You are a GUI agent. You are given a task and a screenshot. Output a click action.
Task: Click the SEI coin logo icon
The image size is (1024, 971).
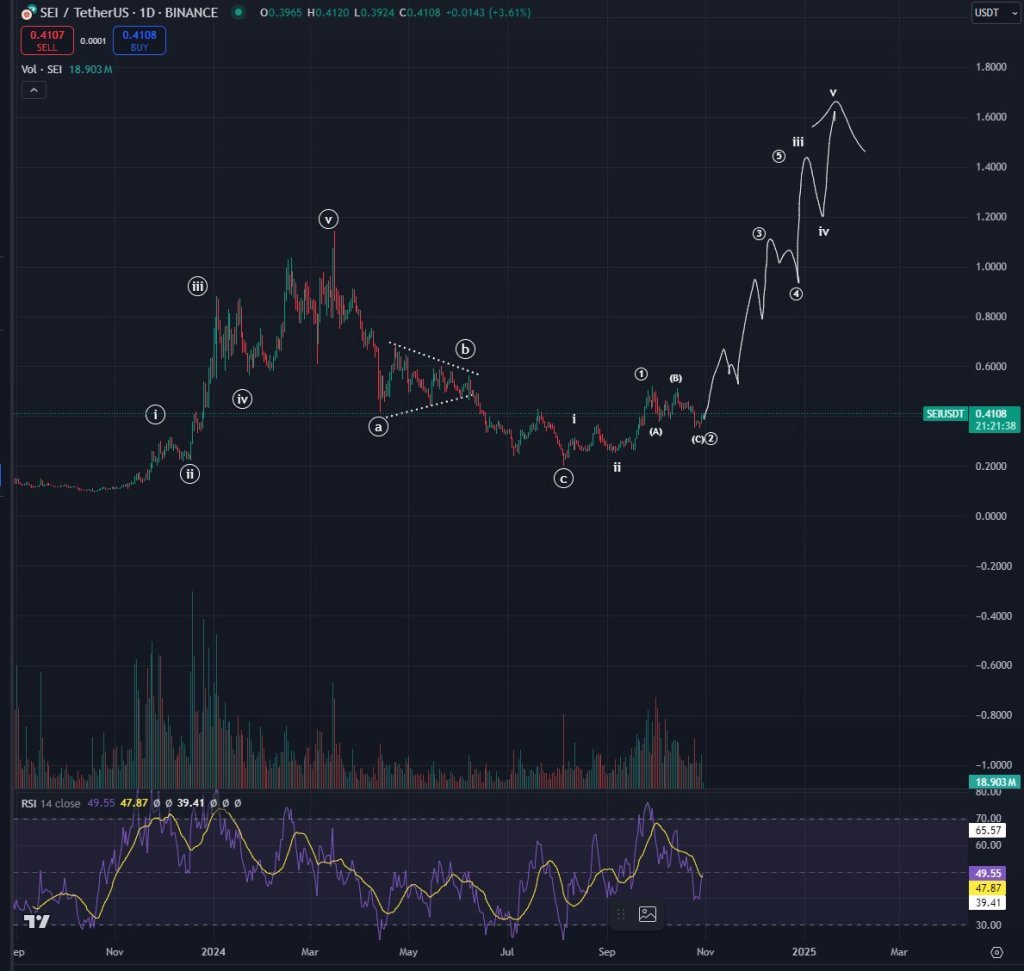click(27, 13)
